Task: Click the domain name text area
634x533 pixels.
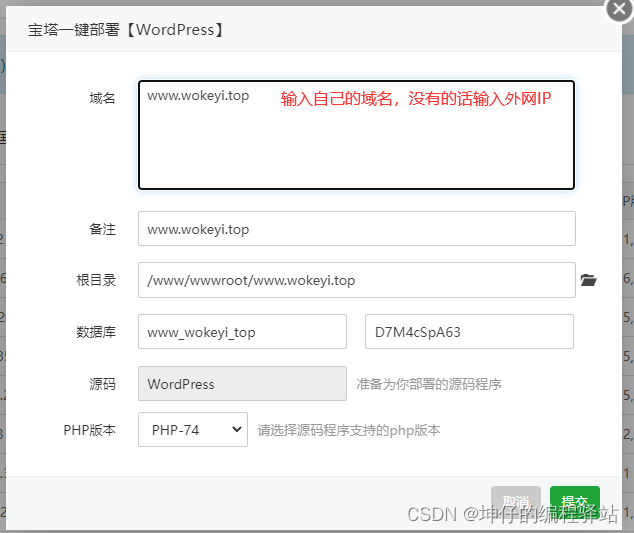Action: point(356,135)
